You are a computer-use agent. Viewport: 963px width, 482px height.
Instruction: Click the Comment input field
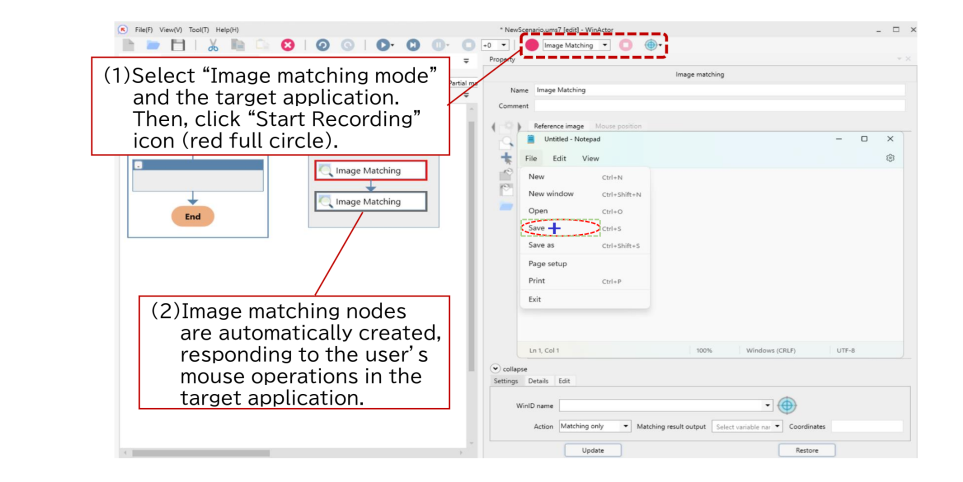(x=718, y=105)
